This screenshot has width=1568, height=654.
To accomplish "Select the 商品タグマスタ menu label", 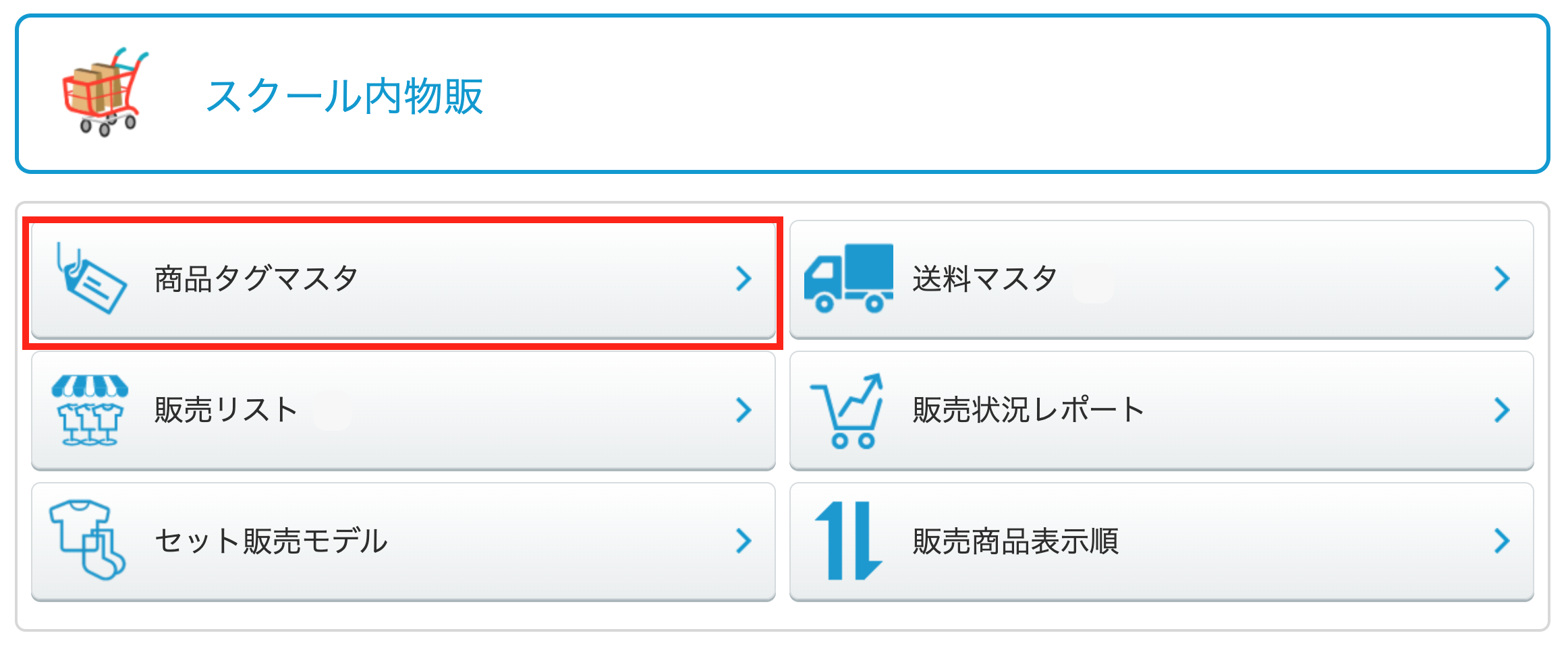I will [x=256, y=278].
